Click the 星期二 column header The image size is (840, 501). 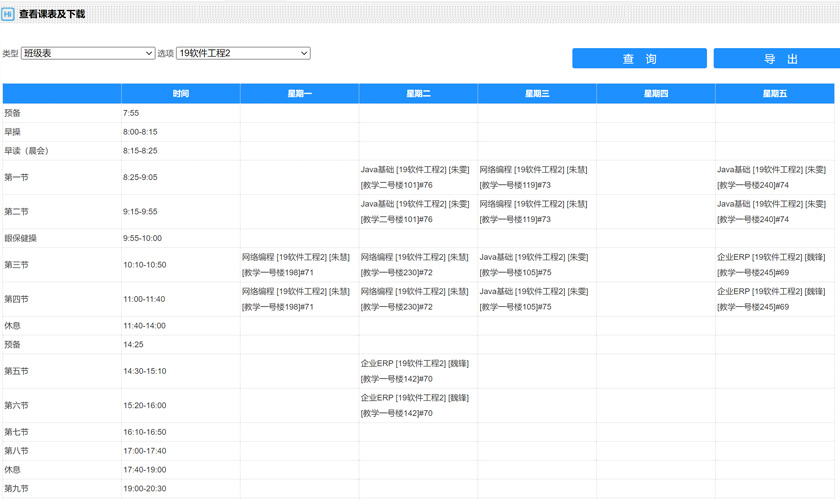point(418,93)
